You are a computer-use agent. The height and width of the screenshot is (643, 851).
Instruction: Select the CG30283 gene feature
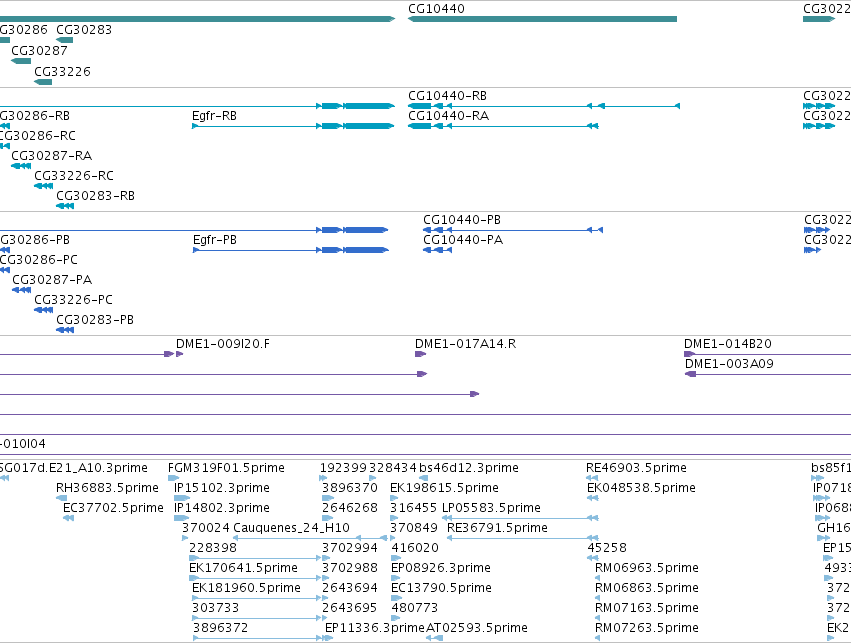click(x=65, y=40)
